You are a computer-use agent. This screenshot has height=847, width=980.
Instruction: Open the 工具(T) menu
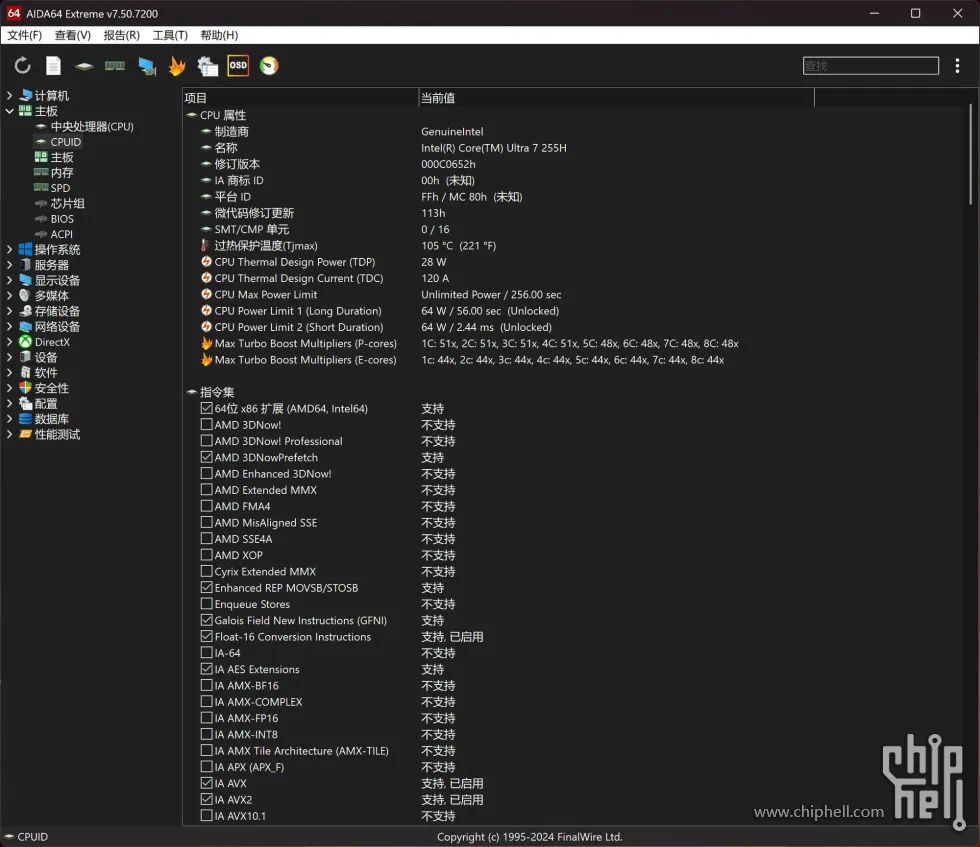(x=170, y=35)
